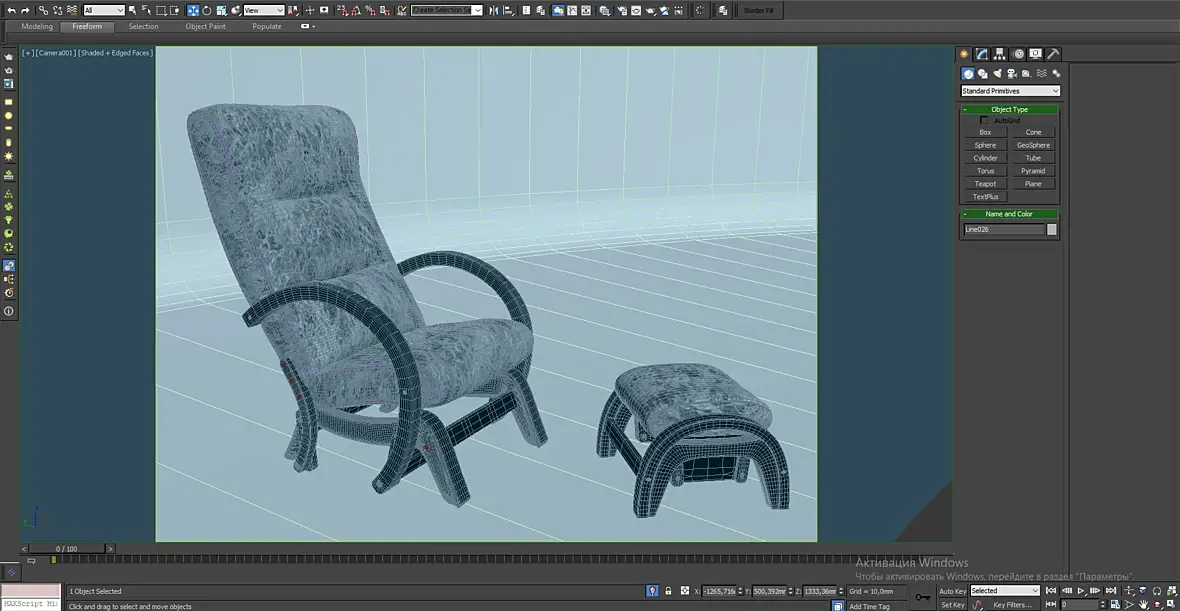Enable the AutoGrid checkbox
Viewport: 1180px width, 611px height.
[984, 120]
